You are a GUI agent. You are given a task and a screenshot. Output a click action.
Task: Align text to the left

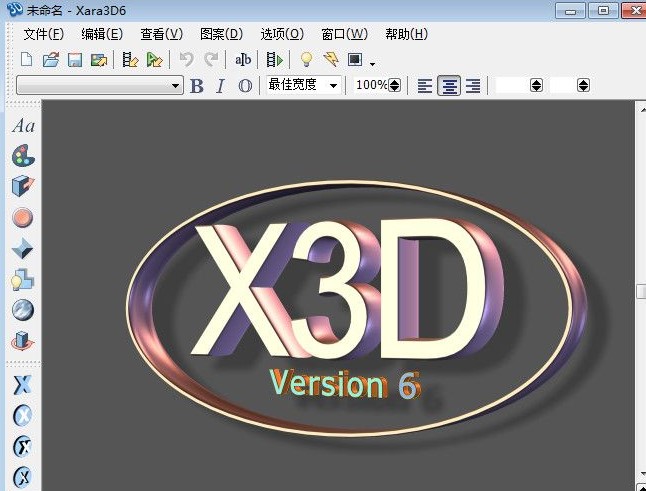click(x=425, y=86)
